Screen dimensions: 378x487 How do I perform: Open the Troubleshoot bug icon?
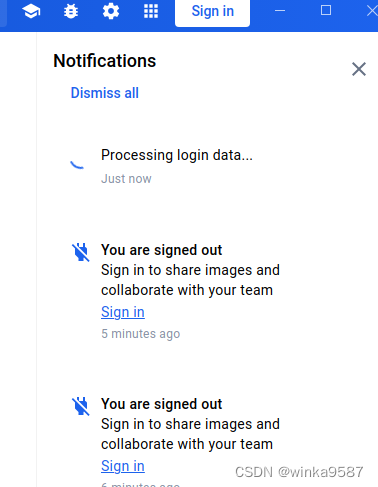point(71,11)
